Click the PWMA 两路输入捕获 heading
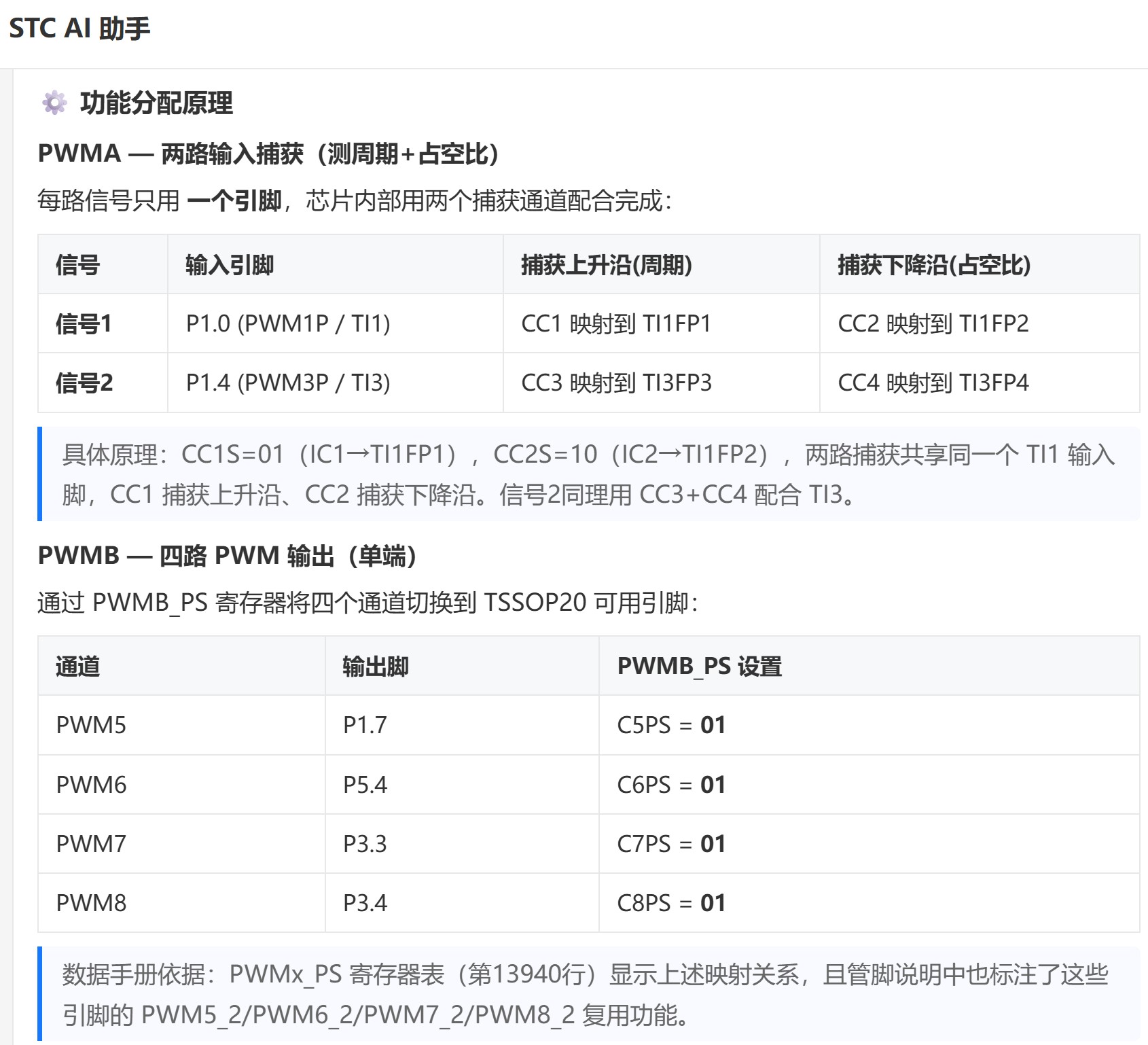The height and width of the screenshot is (1045, 1148). coord(269,154)
